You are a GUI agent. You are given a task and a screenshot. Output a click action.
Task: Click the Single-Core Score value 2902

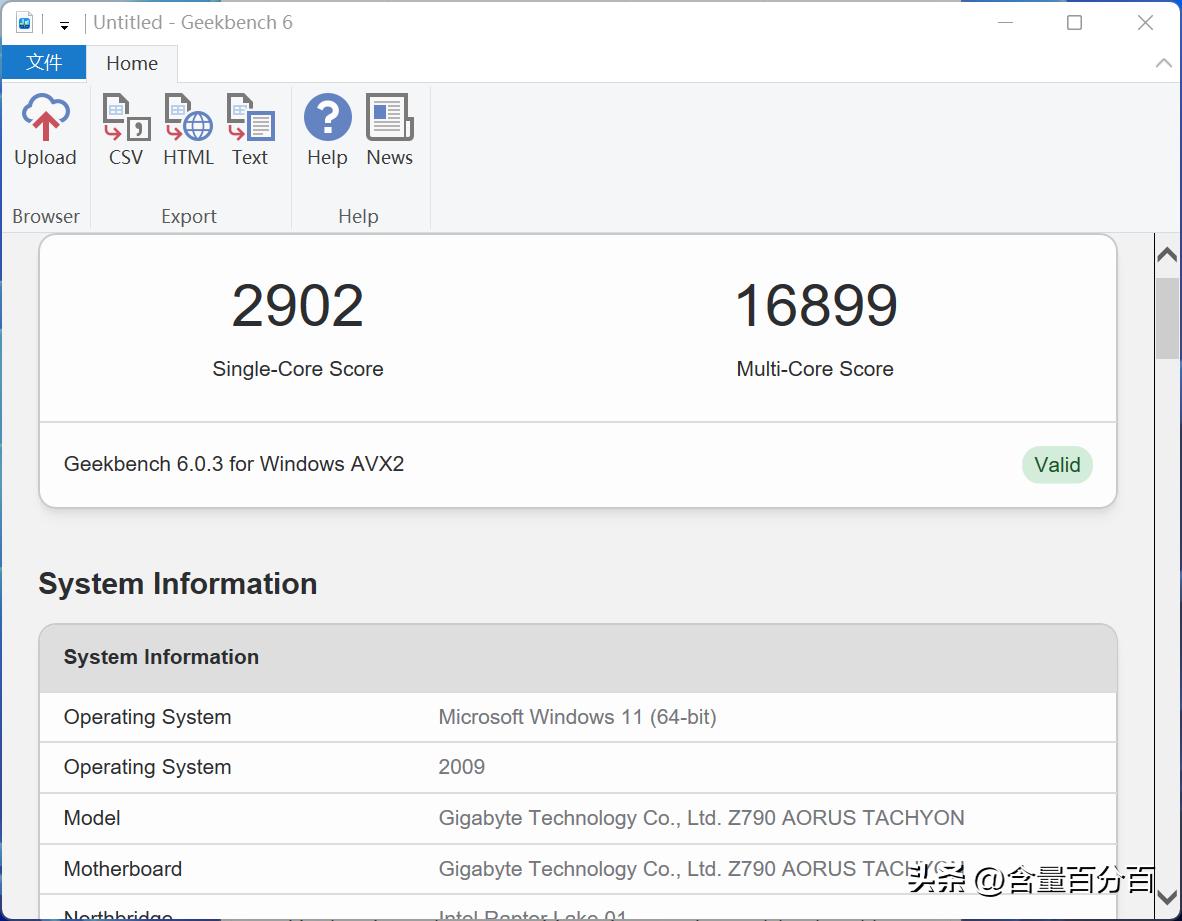(x=297, y=306)
